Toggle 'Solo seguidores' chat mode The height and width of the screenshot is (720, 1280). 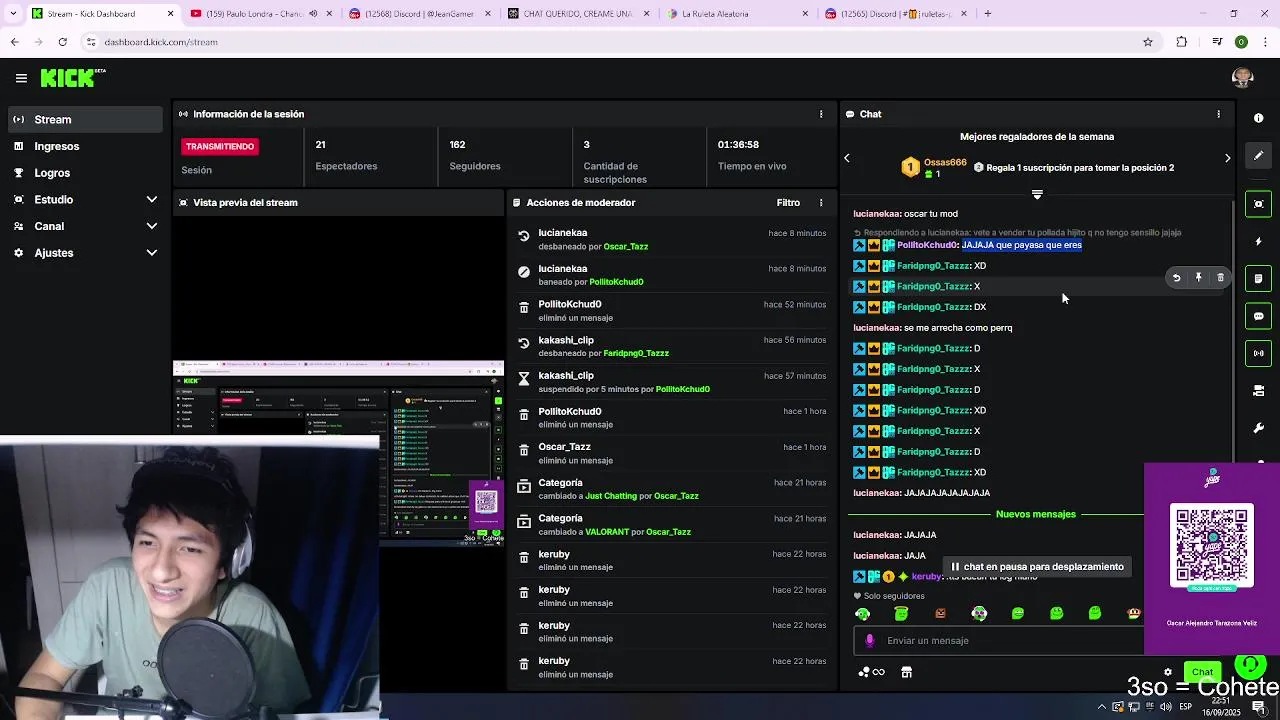[889, 596]
